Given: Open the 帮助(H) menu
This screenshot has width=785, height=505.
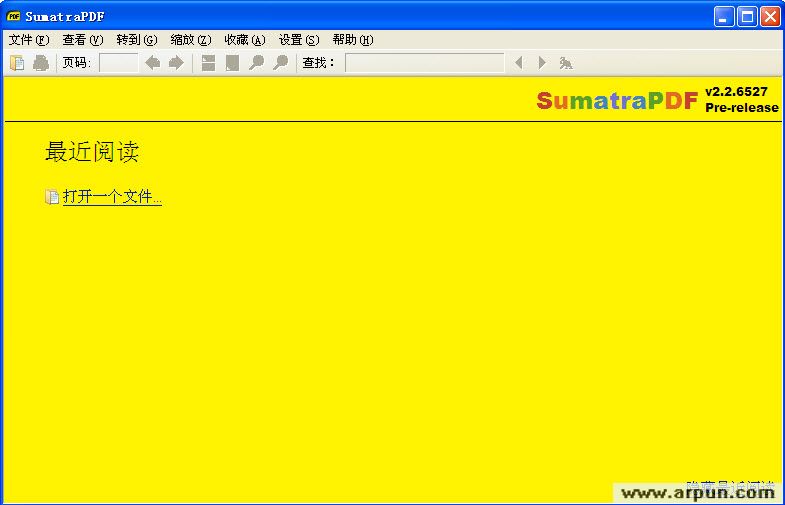Looking at the screenshot, I should pyautogui.click(x=353, y=40).
